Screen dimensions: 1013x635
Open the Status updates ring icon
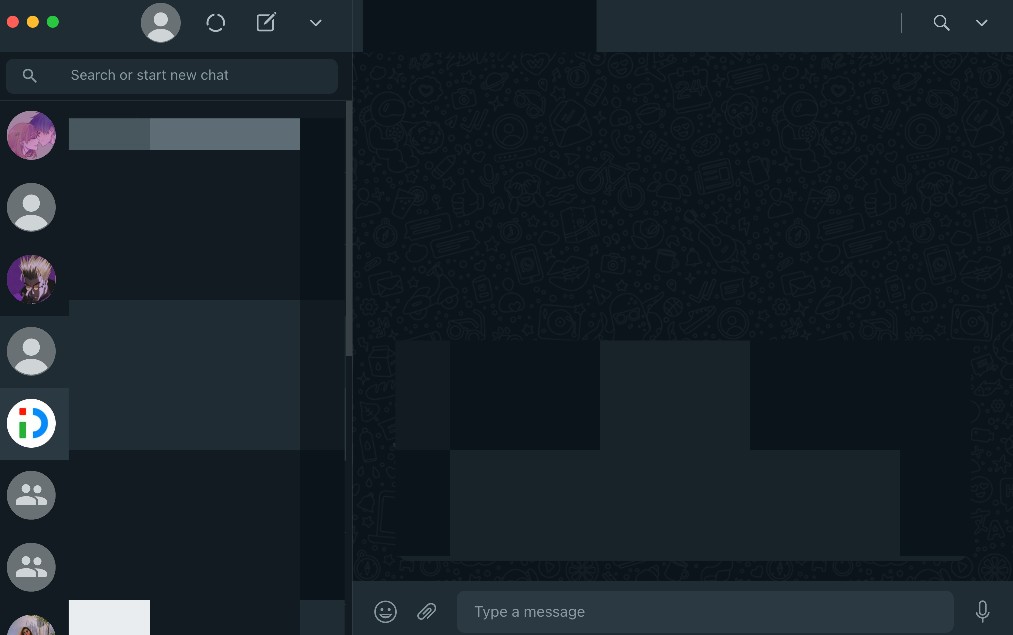(216, 23)
